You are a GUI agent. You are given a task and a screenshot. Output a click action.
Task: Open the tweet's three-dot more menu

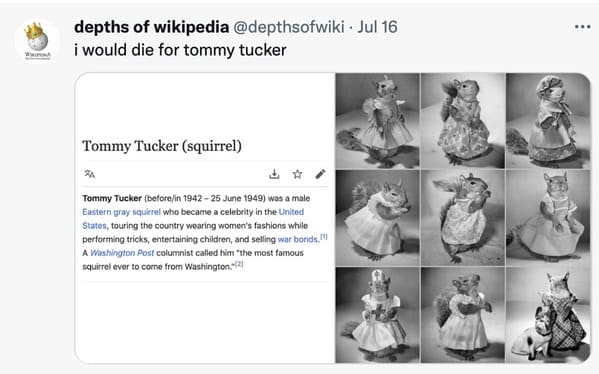pyautogui.click(x=582, y=27)
